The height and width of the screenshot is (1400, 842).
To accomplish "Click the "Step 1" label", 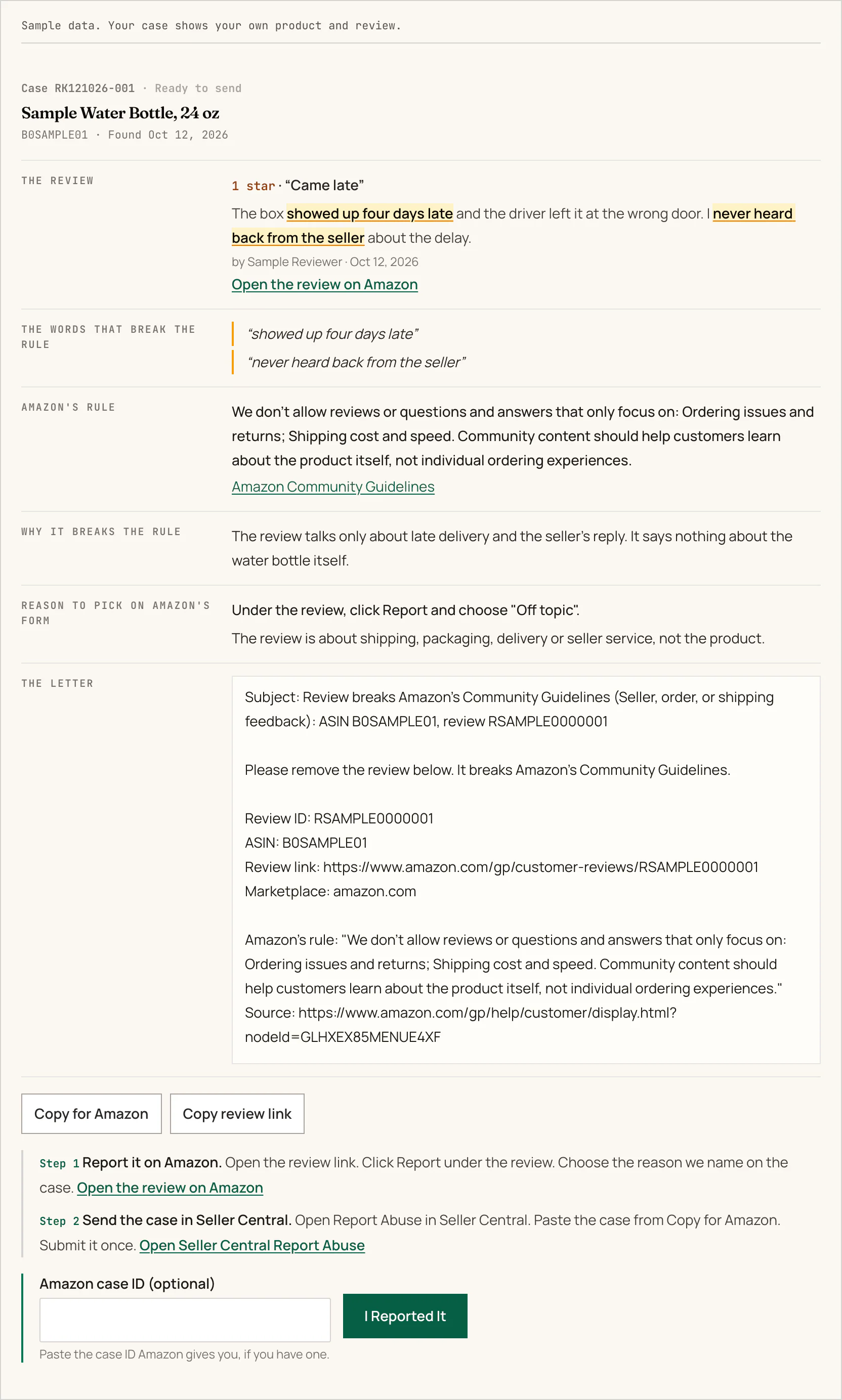I will (x=59, y=1164).
